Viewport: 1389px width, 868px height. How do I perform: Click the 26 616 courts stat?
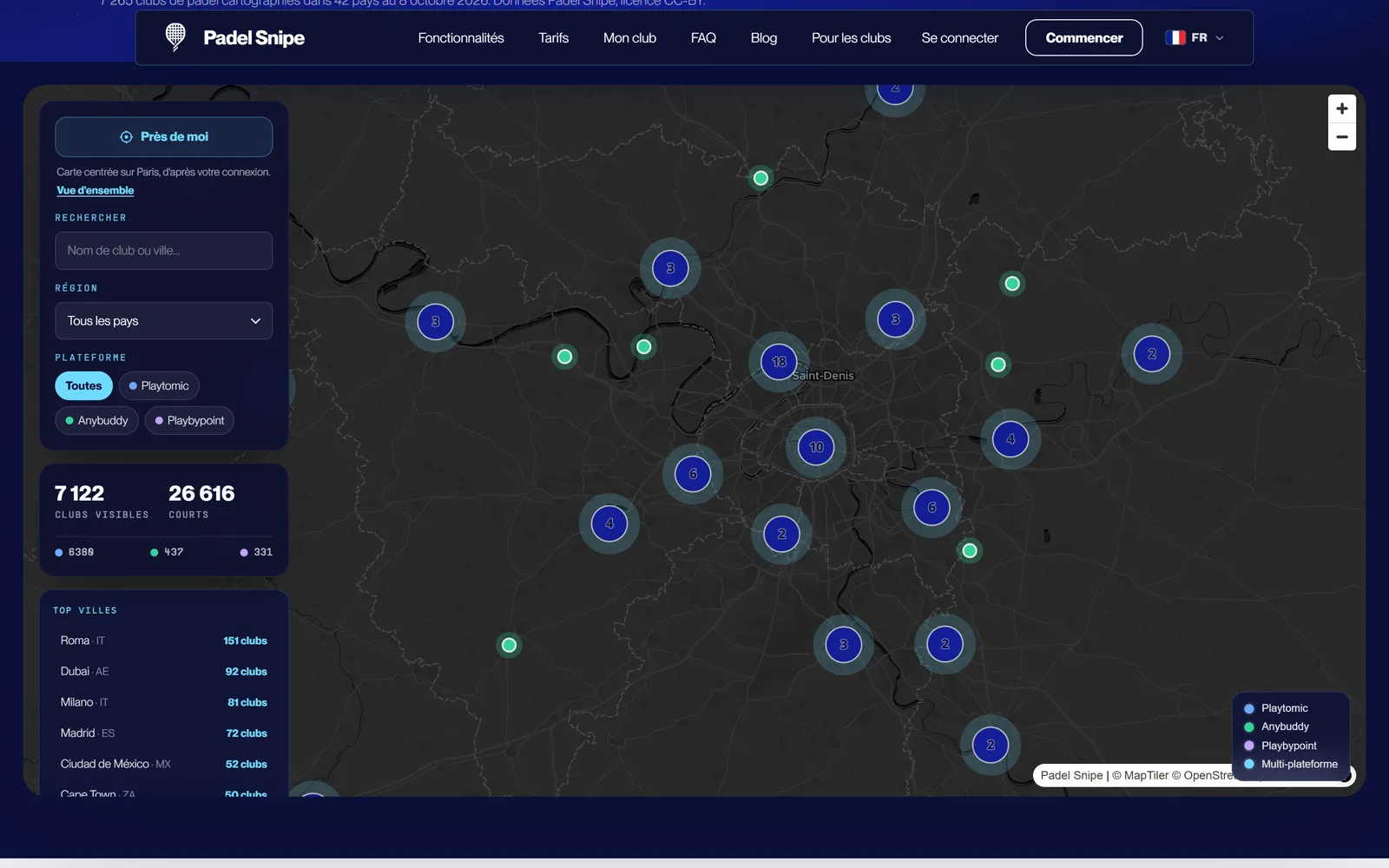point(201,502)
